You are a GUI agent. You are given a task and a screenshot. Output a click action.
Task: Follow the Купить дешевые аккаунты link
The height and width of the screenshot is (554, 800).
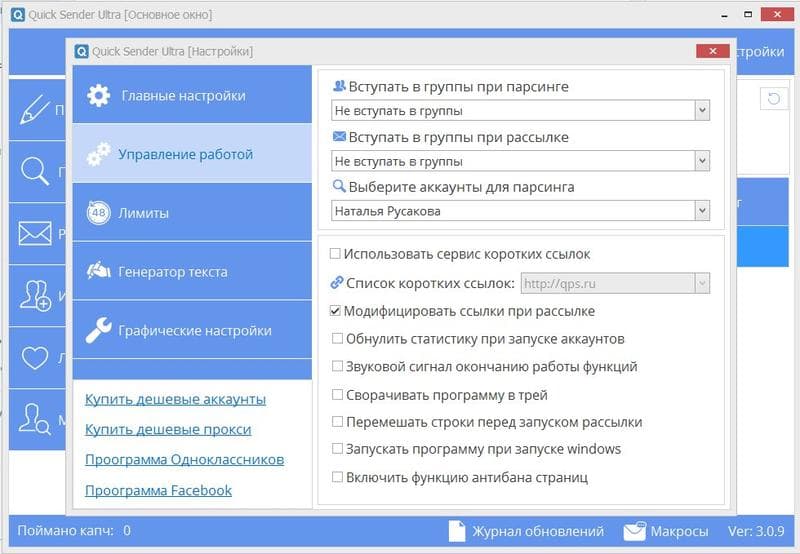(176, 399)
